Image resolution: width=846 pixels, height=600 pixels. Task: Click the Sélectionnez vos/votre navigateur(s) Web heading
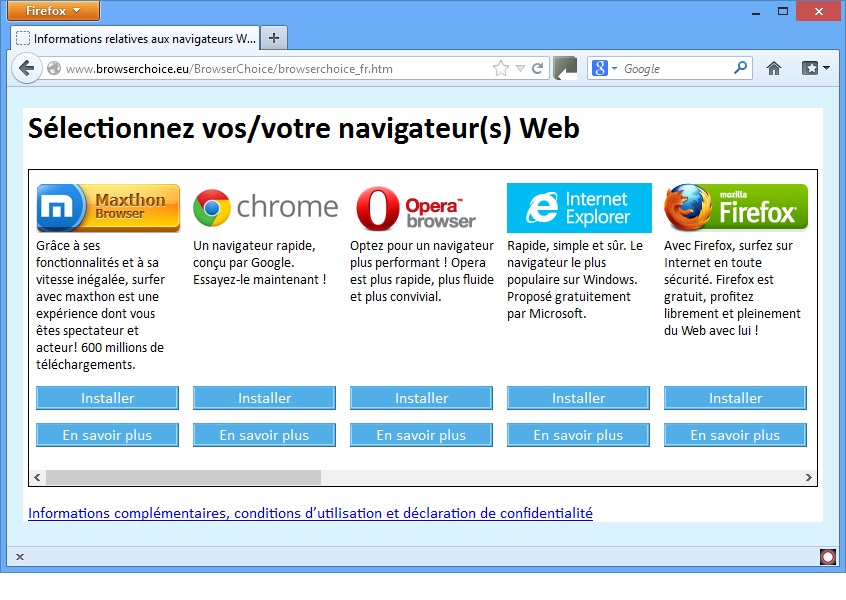click(304, 128)
